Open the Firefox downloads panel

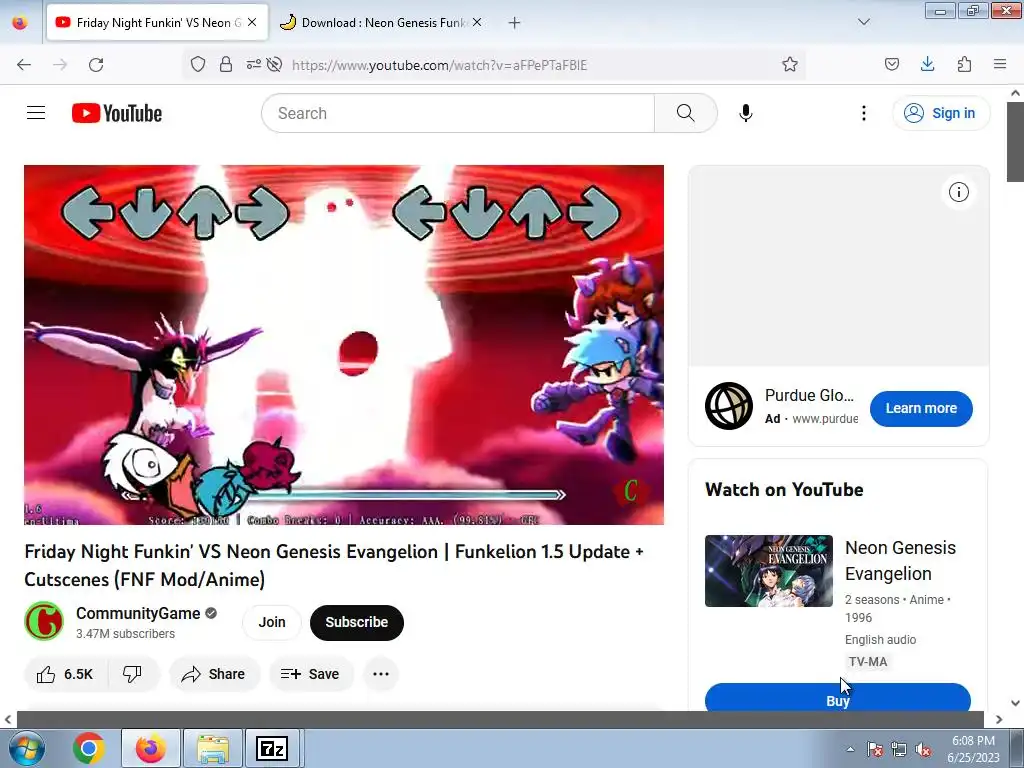927,64
